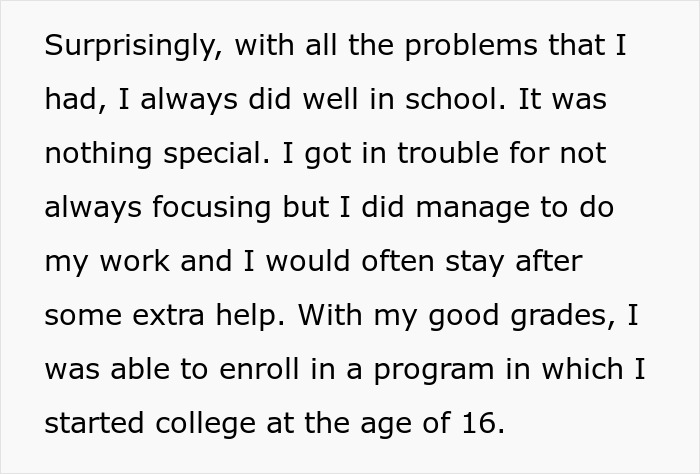Click on the word "started"
This screenshot has width=700, height=474.
94,423
